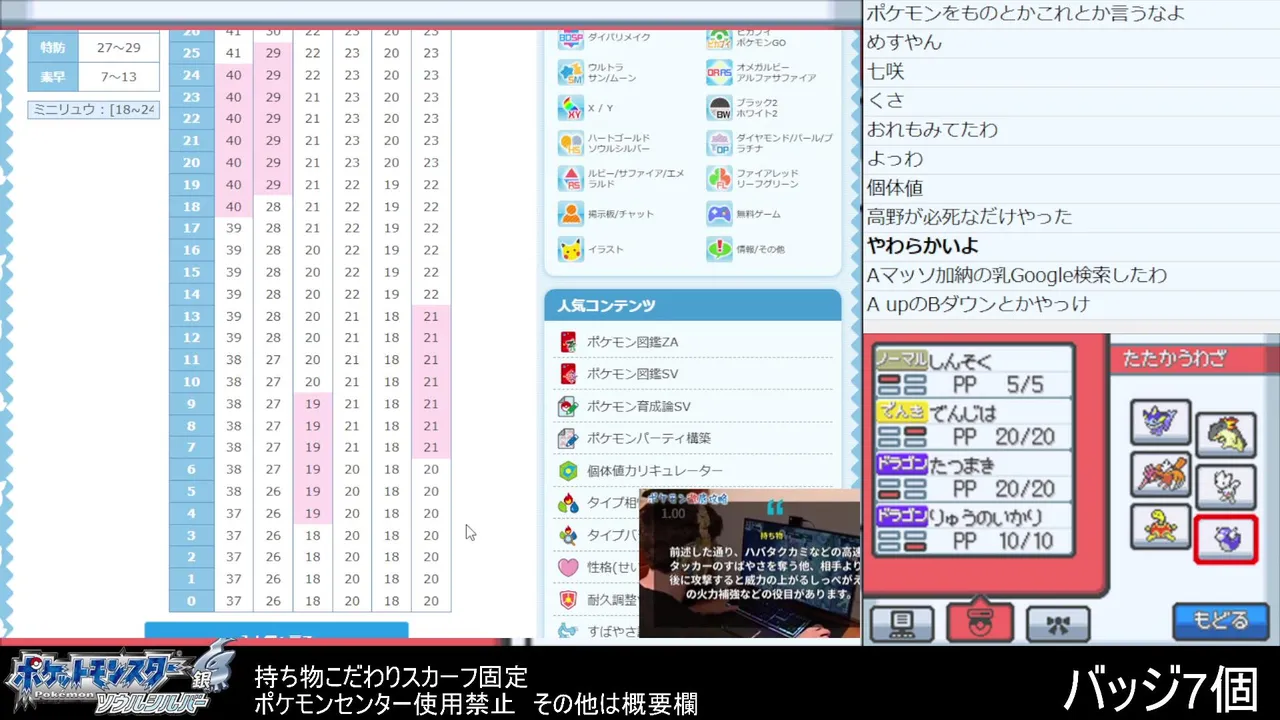
Task: Open the info/other exclamation icon
Action: [719, 249]
